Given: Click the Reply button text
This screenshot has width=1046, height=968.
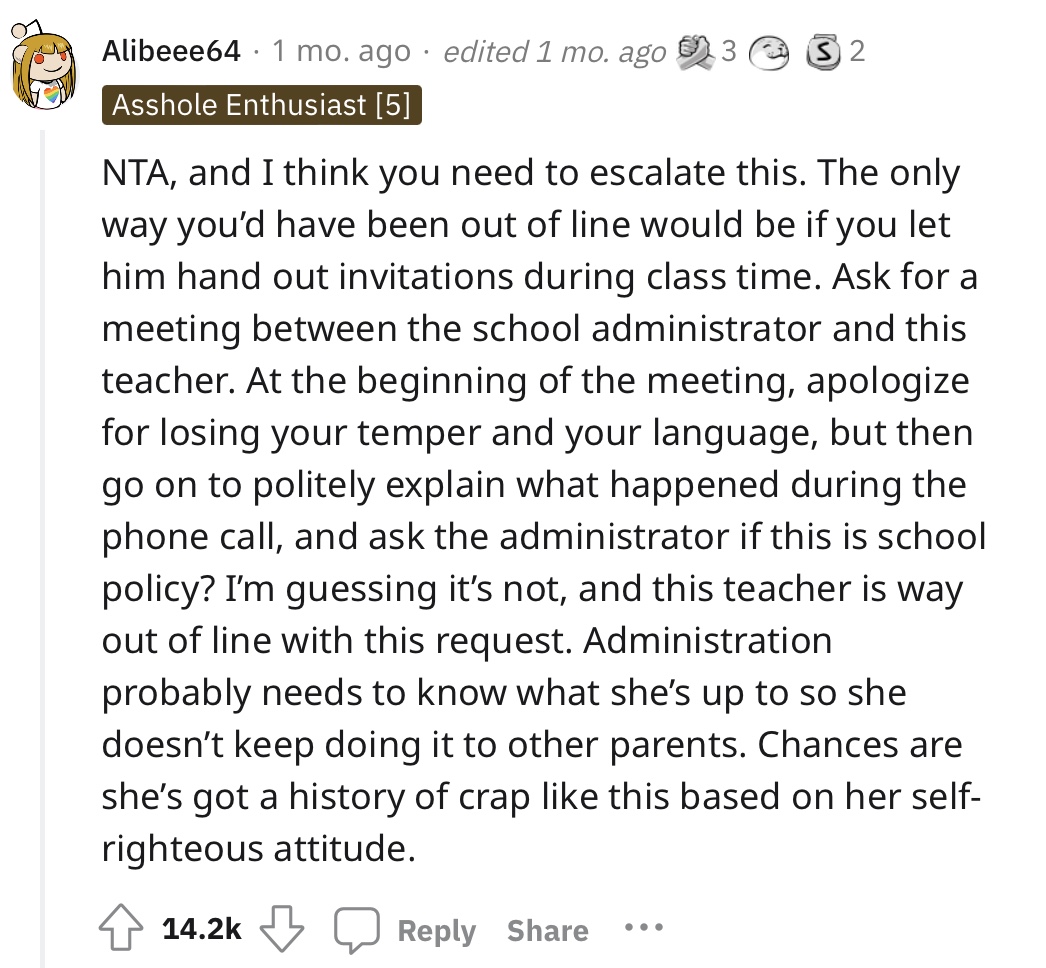Looking at the screenshot, I should click(437, 930).
